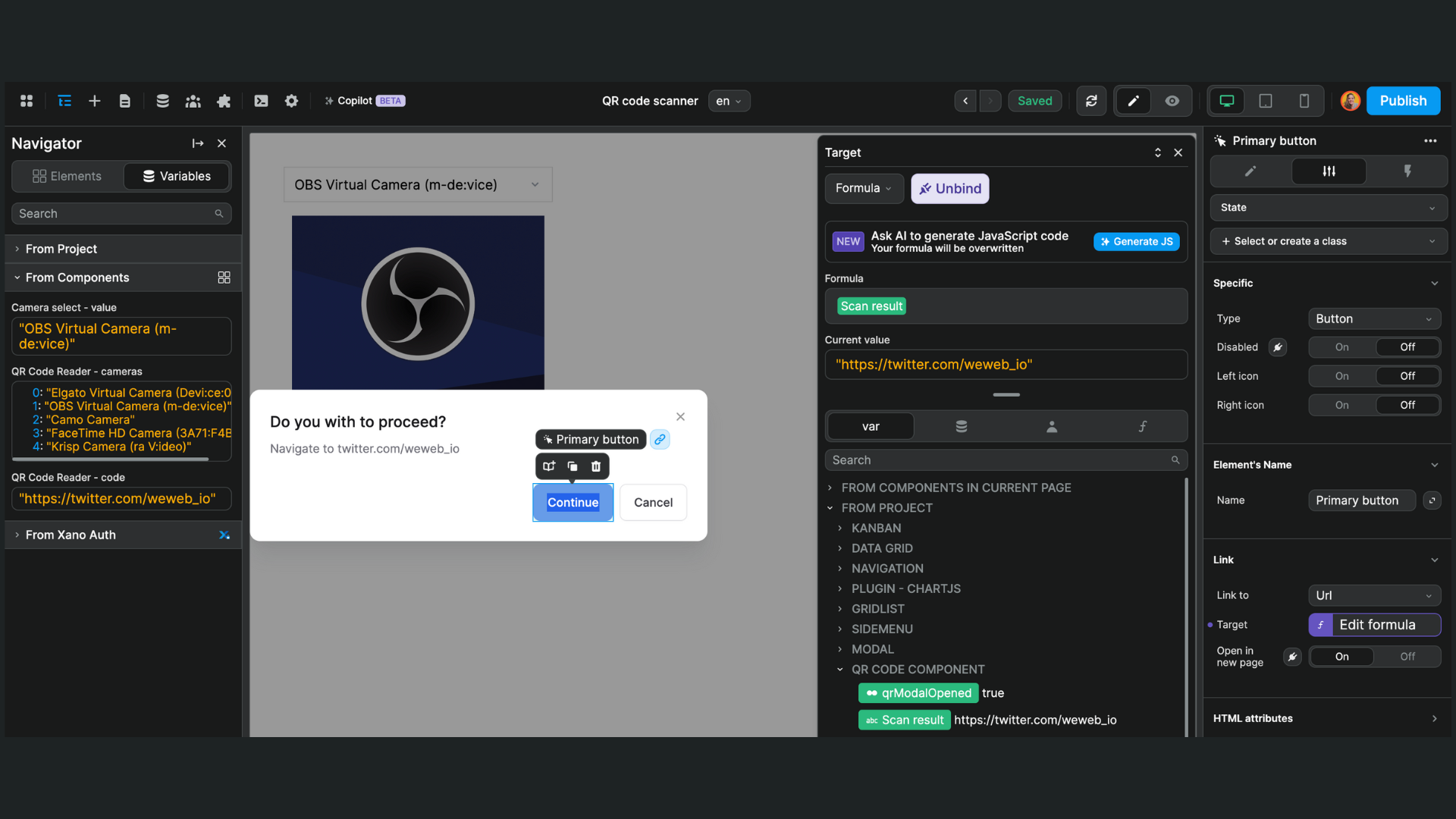Click the data database icon in toolbar
Image resolution: width=1456 pixels, height=819 pixels.
(x=162, y=101)
